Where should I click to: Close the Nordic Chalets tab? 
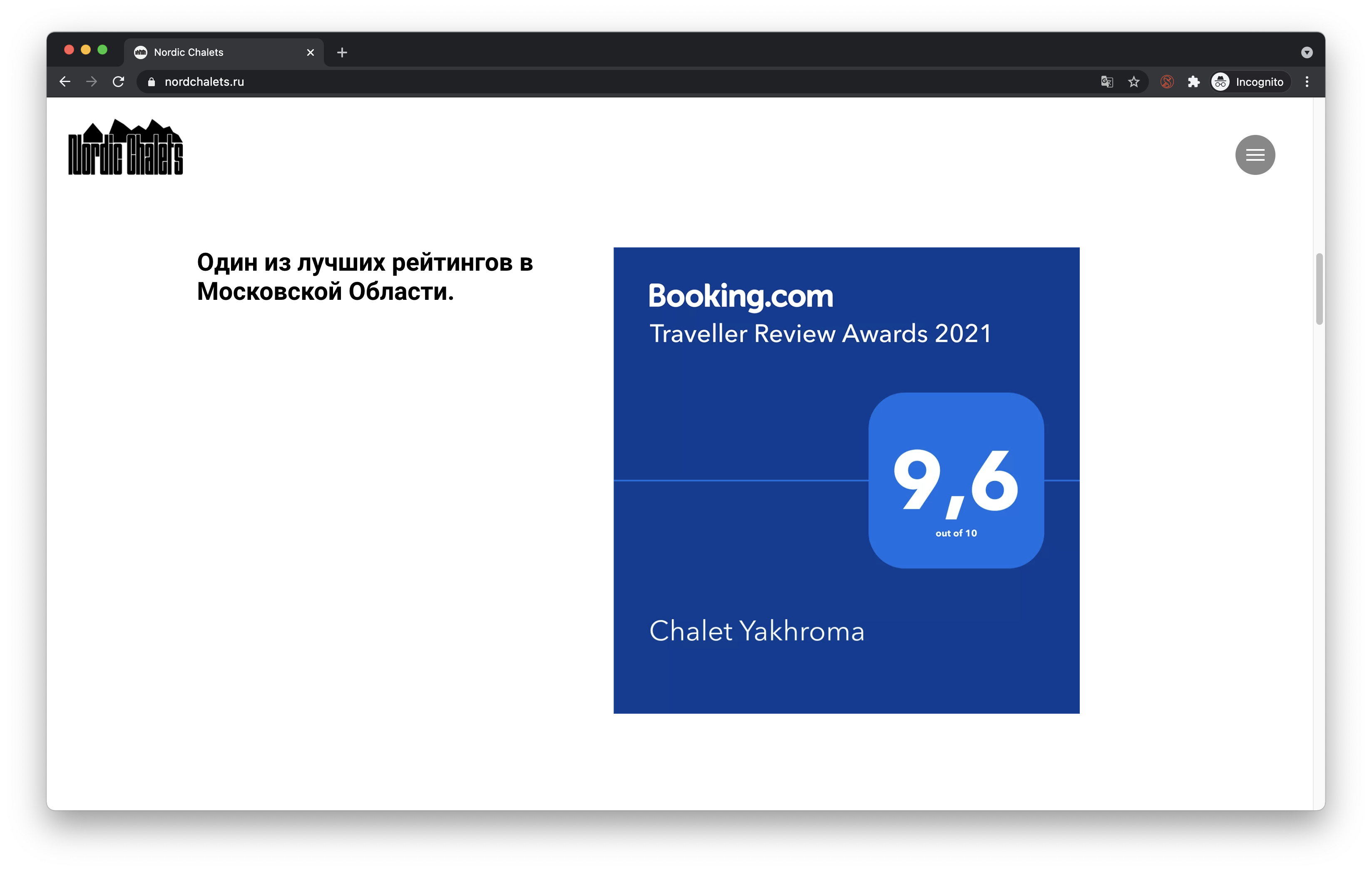coord(311,52)
